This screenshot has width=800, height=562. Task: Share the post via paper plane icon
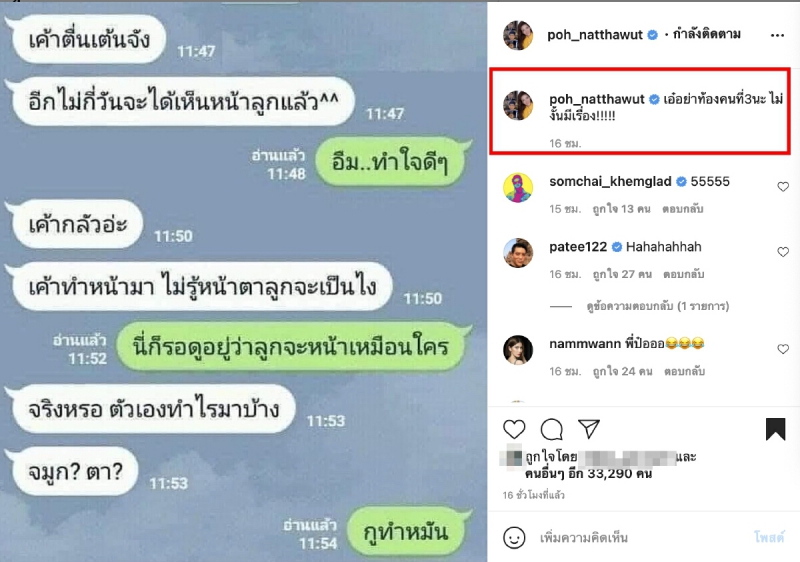(x=589, y=428)
